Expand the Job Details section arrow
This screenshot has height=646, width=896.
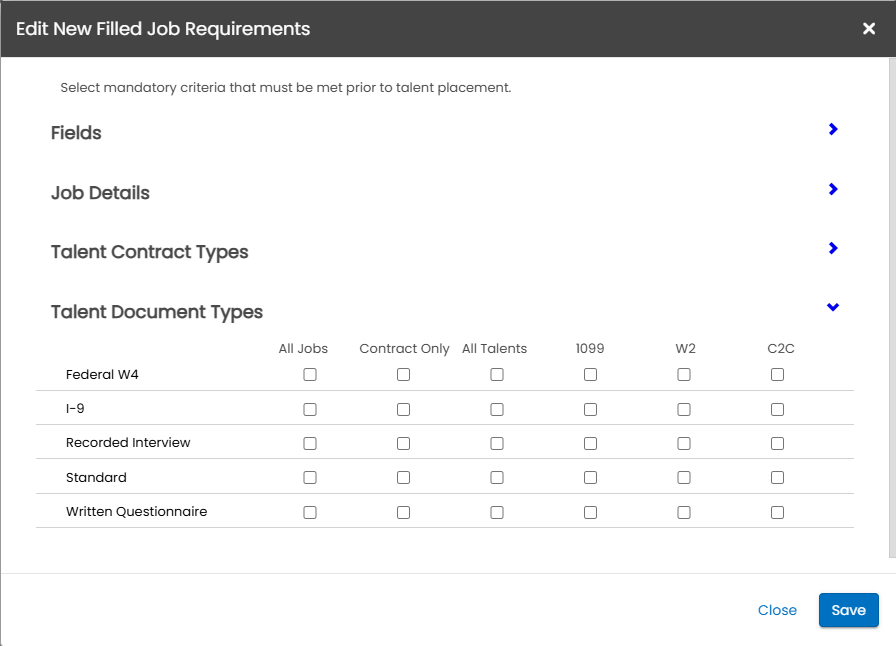pos(833,190)
